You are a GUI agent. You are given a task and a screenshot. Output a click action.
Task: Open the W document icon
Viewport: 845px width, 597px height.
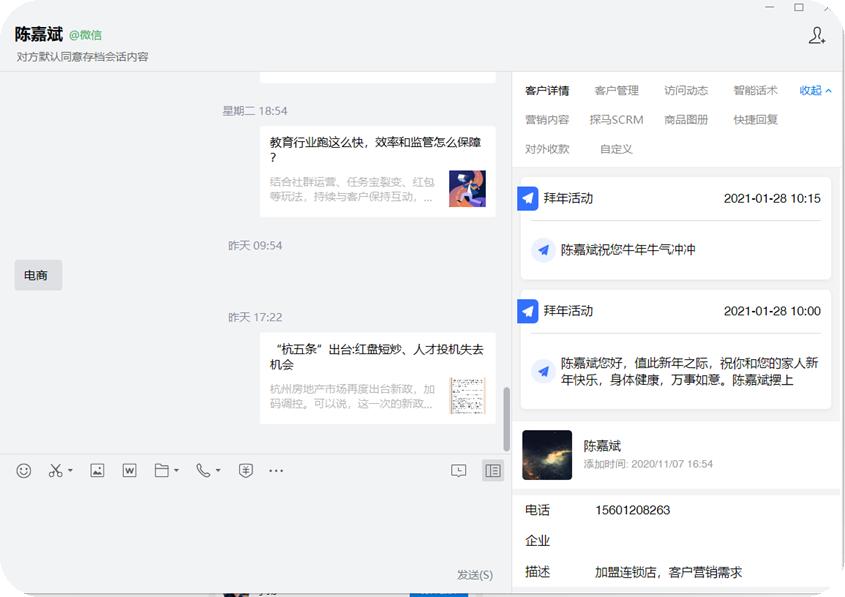point(129,471)
